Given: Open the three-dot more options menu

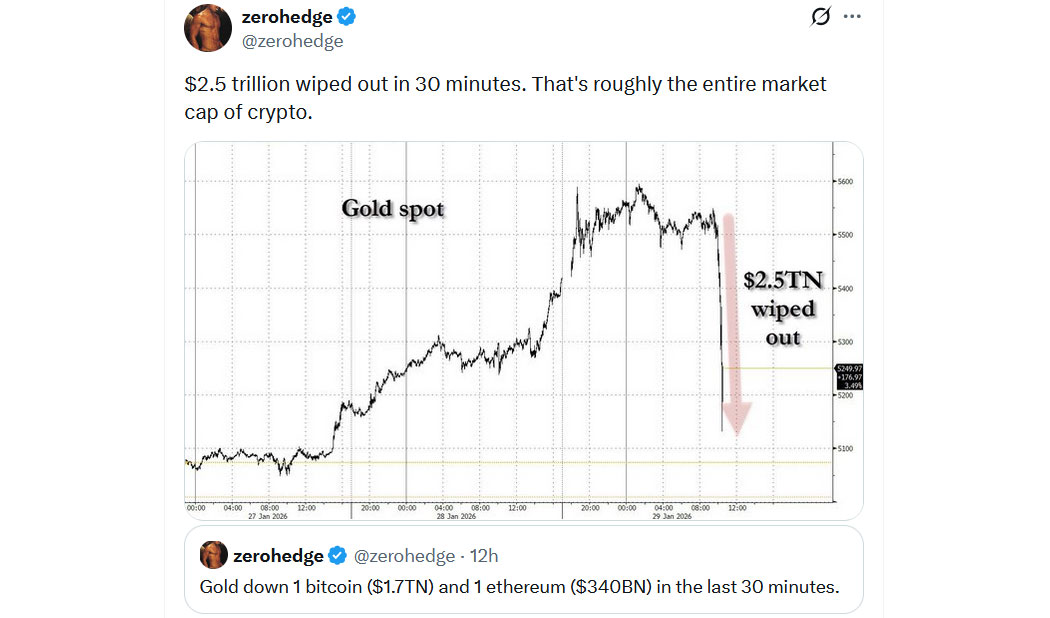Looking at the screenshot, I should tap(852, 17).
